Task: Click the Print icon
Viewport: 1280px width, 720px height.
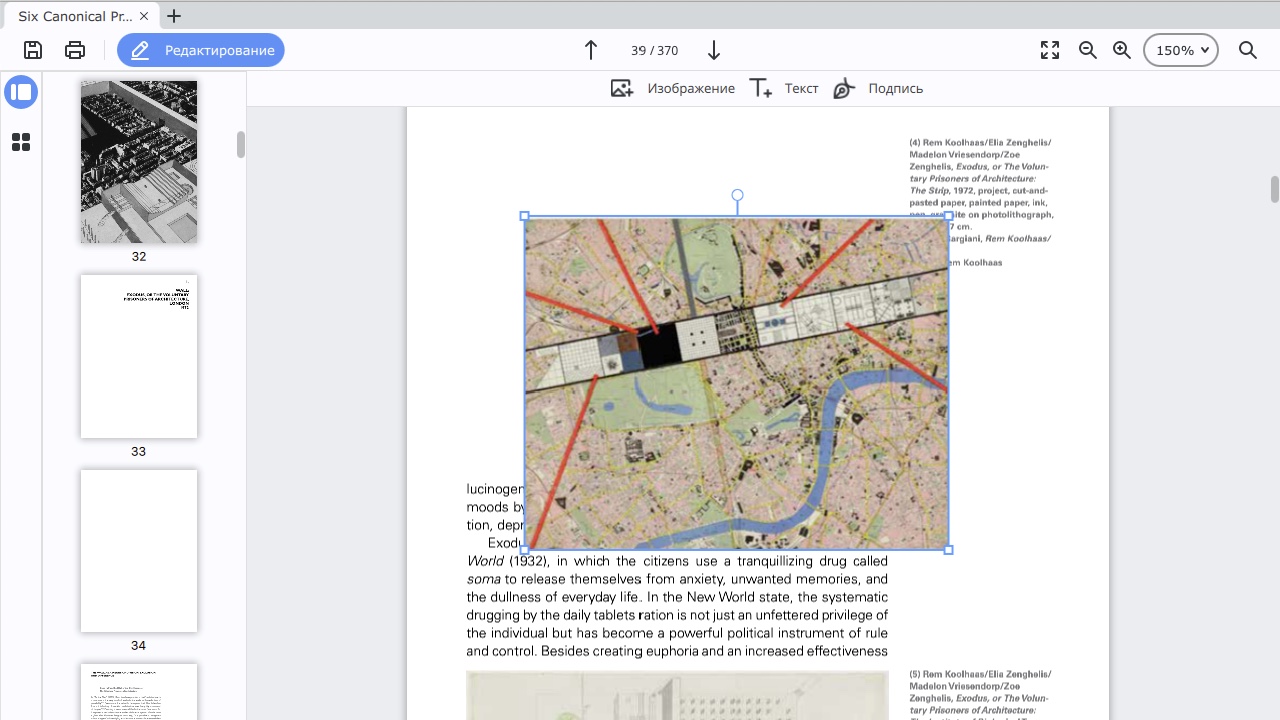Action: pos(75,50)
